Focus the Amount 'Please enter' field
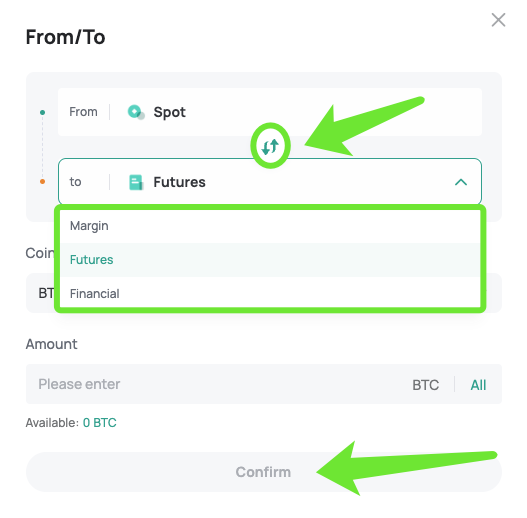 215,384
